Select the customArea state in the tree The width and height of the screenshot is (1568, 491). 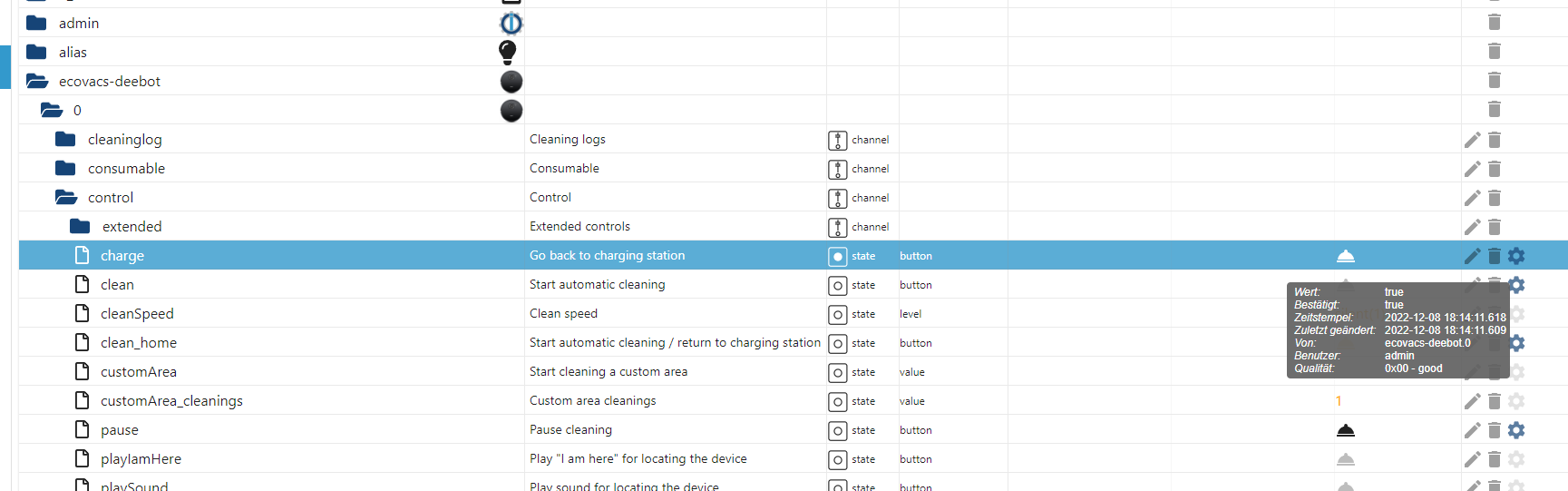point(139,372)
